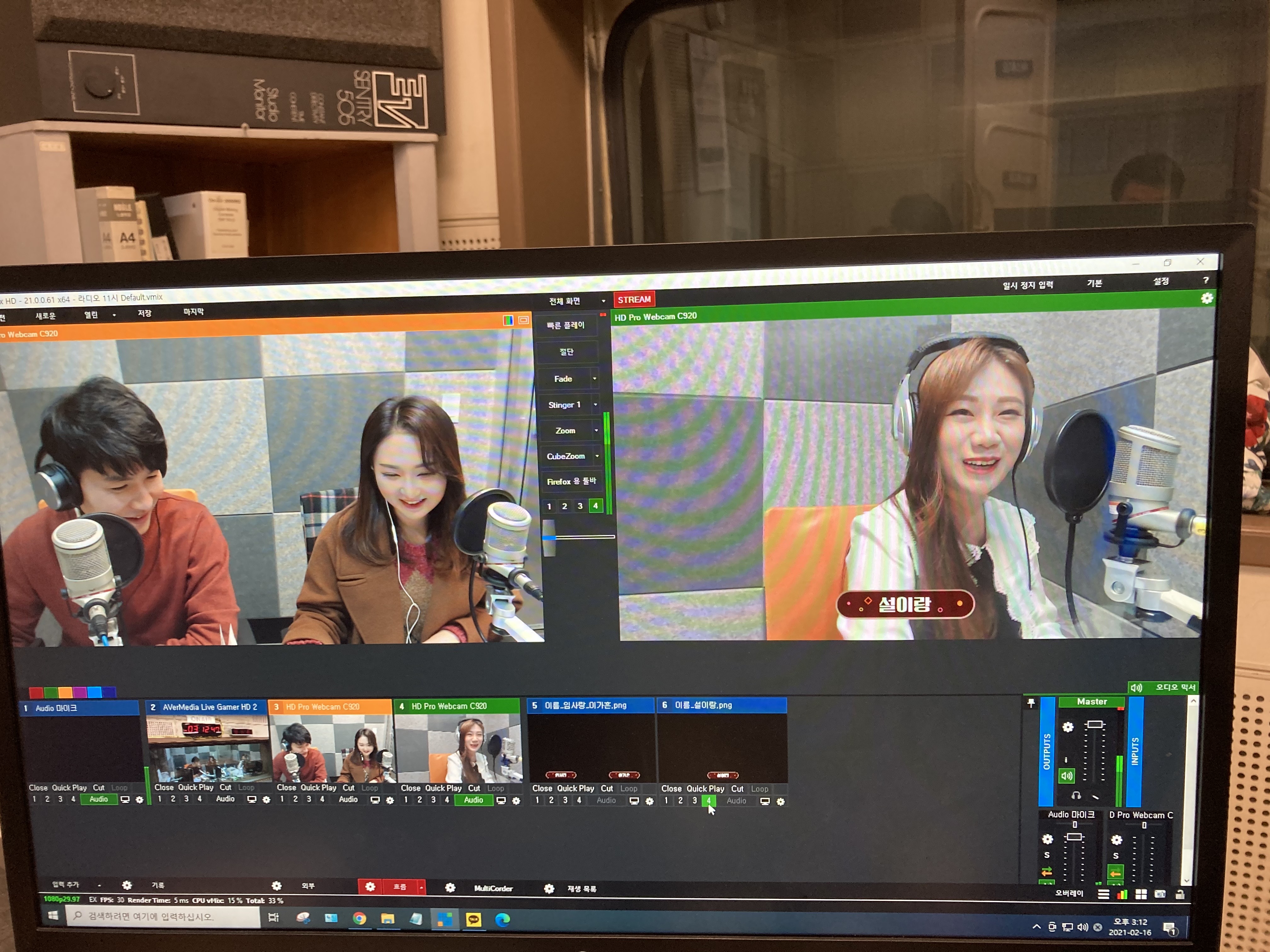The height and width of the screenshot is (952, 1270).
Task: Open KakaoTalk from the Windows taskbar
Action: 473,920
